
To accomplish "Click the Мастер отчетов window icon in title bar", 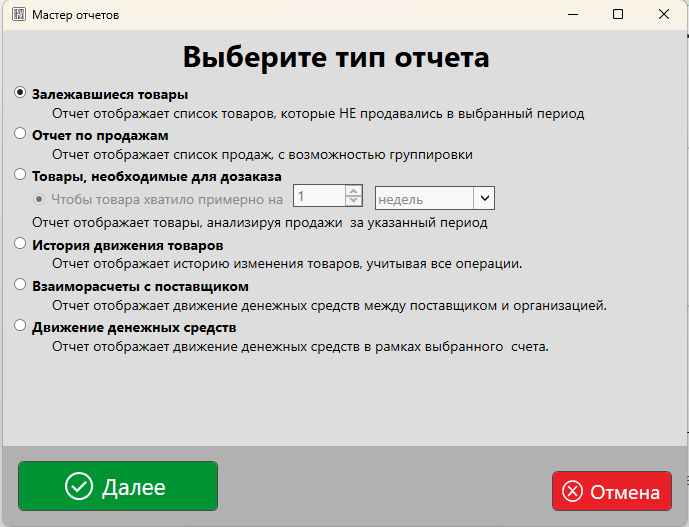I will (16, 15).
